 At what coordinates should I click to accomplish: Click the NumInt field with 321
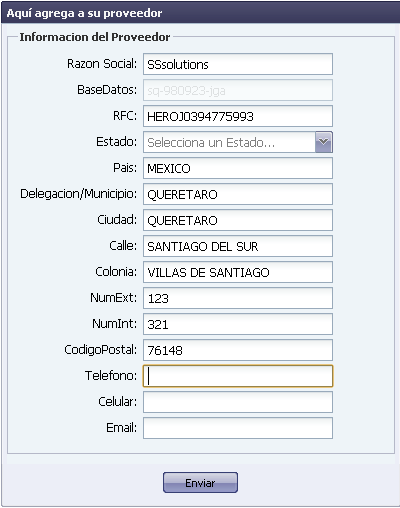pos(238,324)
